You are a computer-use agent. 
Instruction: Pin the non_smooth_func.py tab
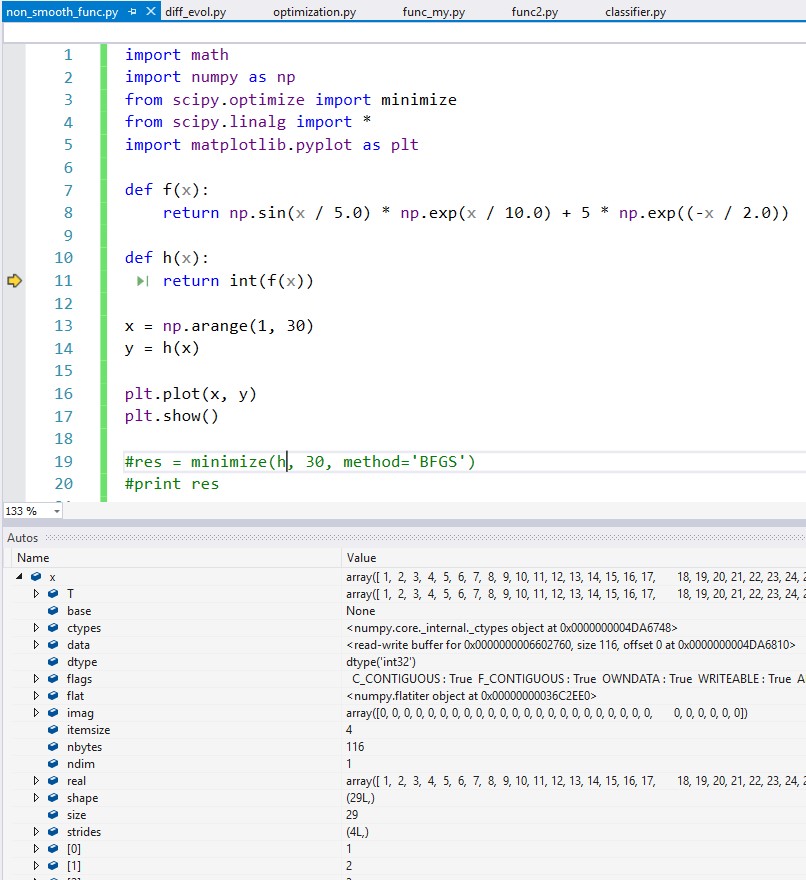tap(132, 11)
